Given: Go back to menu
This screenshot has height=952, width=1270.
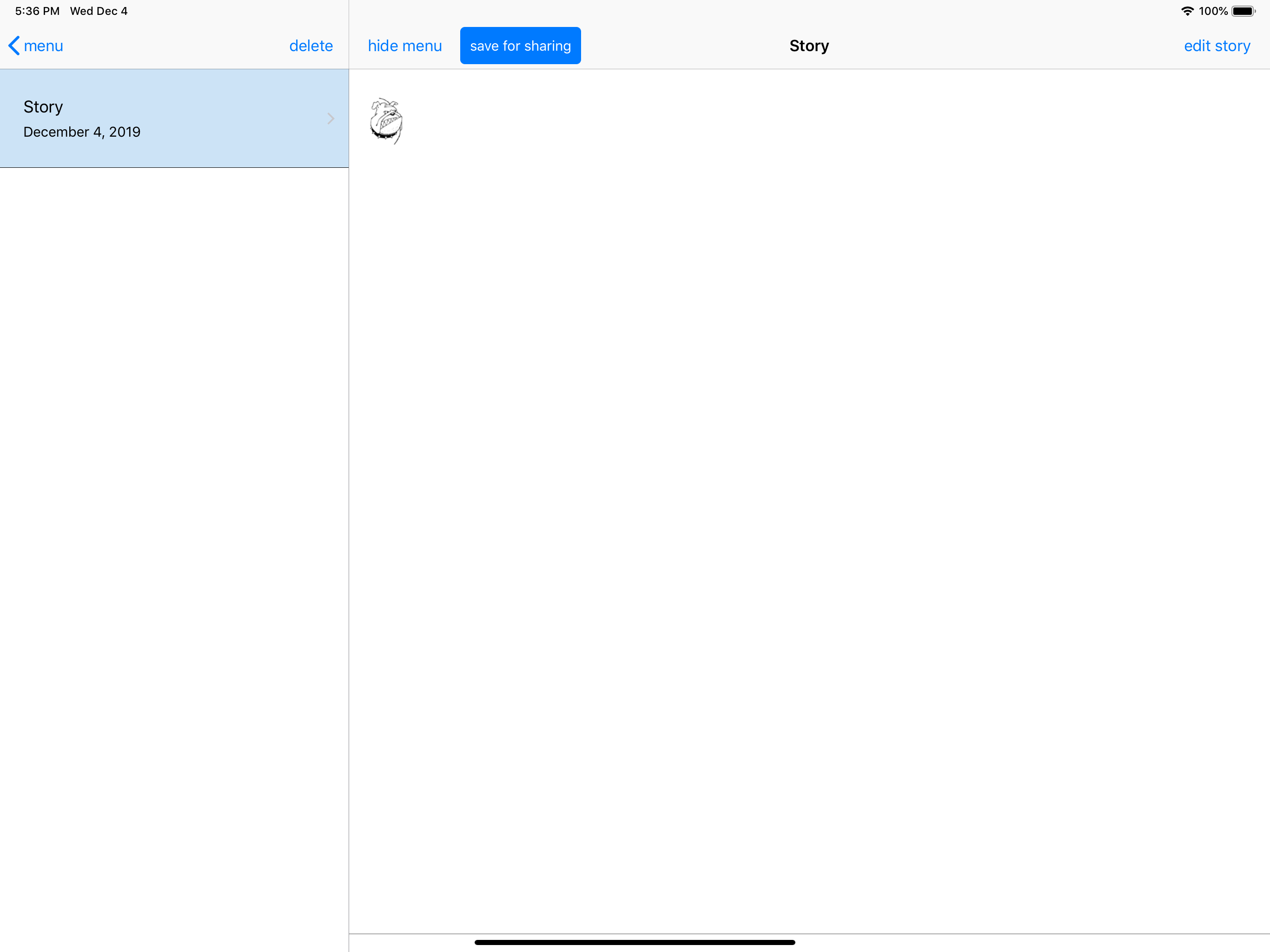Looking at the screenshot, I should coord(36,46).
